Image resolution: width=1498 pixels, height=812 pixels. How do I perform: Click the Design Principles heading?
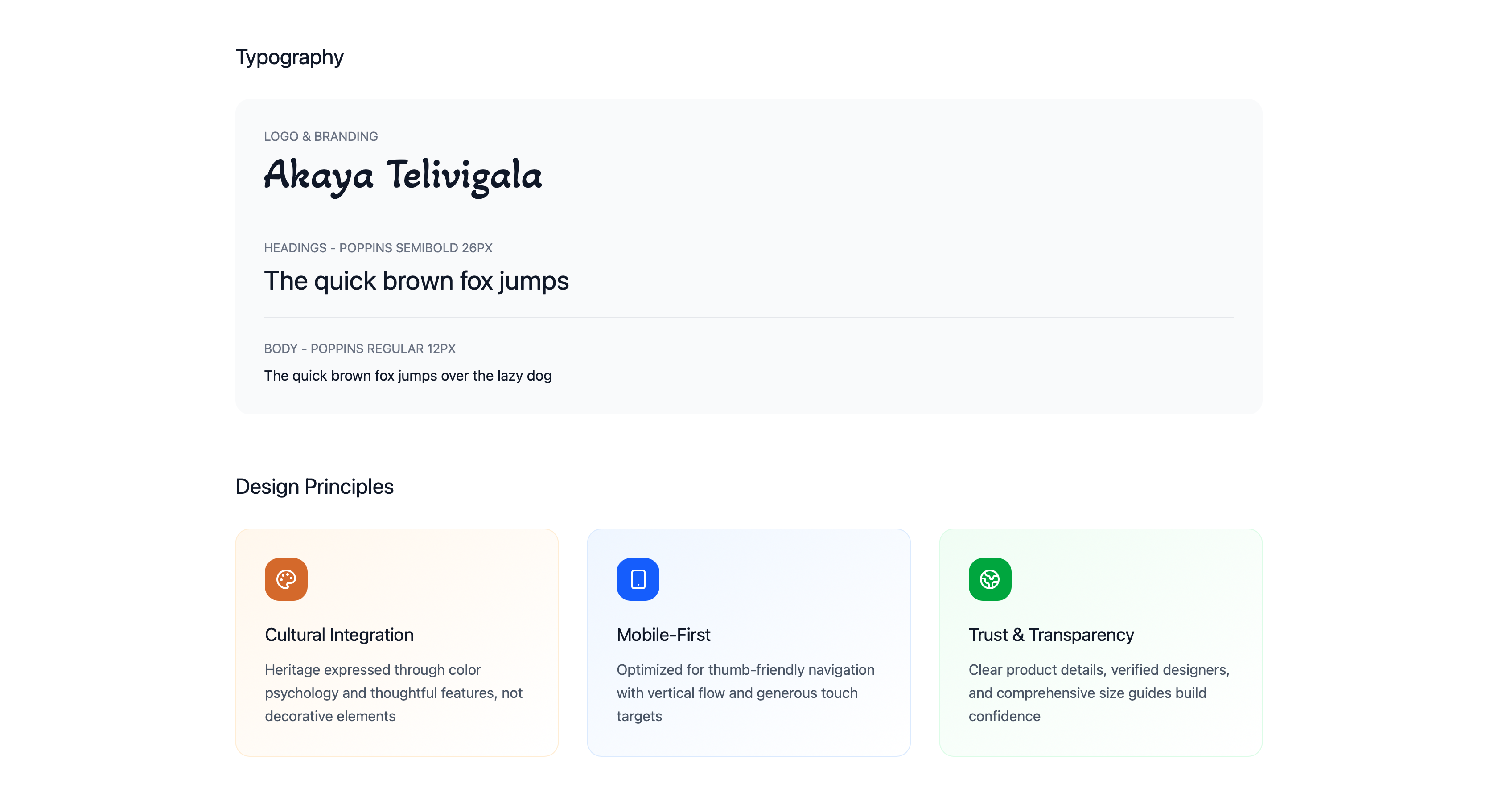(314, 487)
